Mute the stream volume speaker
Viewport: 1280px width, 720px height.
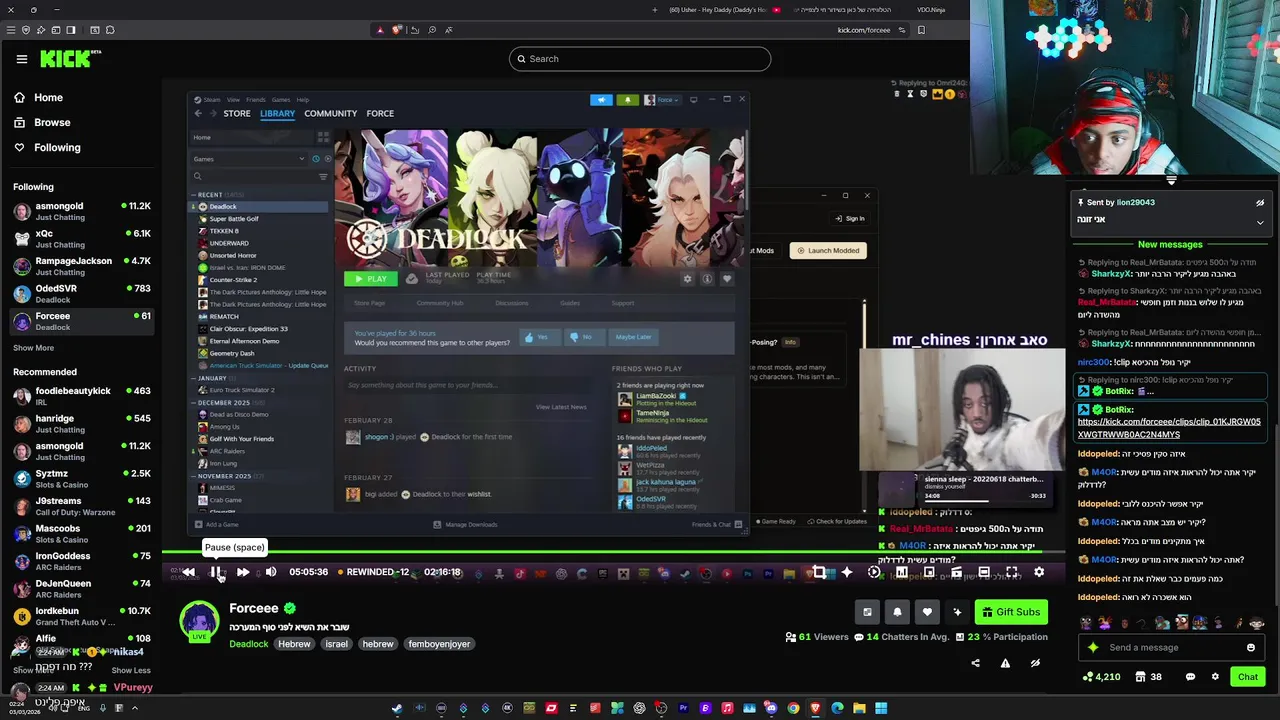(x=271, y=572)
